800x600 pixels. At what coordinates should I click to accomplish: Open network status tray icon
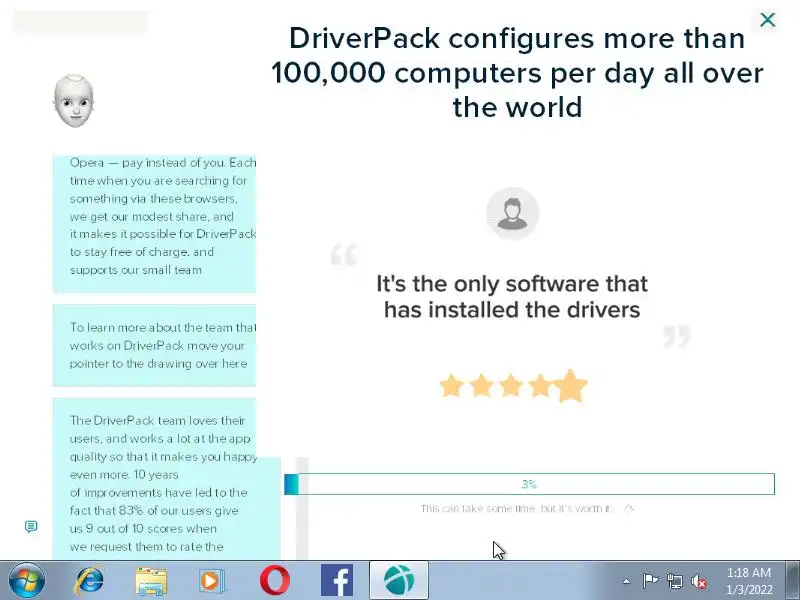coord(674,581)
